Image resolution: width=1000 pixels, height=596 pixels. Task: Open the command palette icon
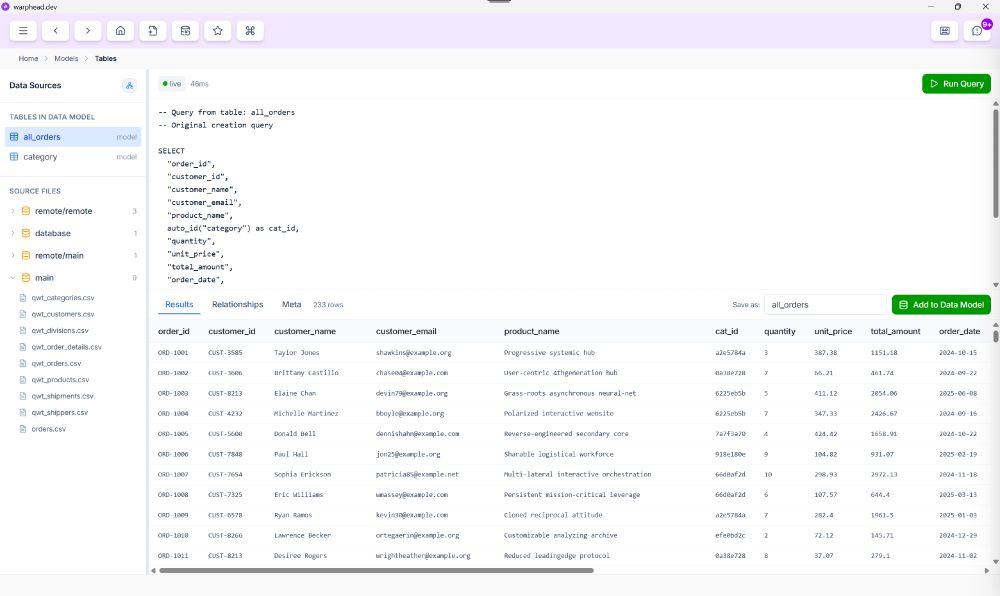point(250,31)
